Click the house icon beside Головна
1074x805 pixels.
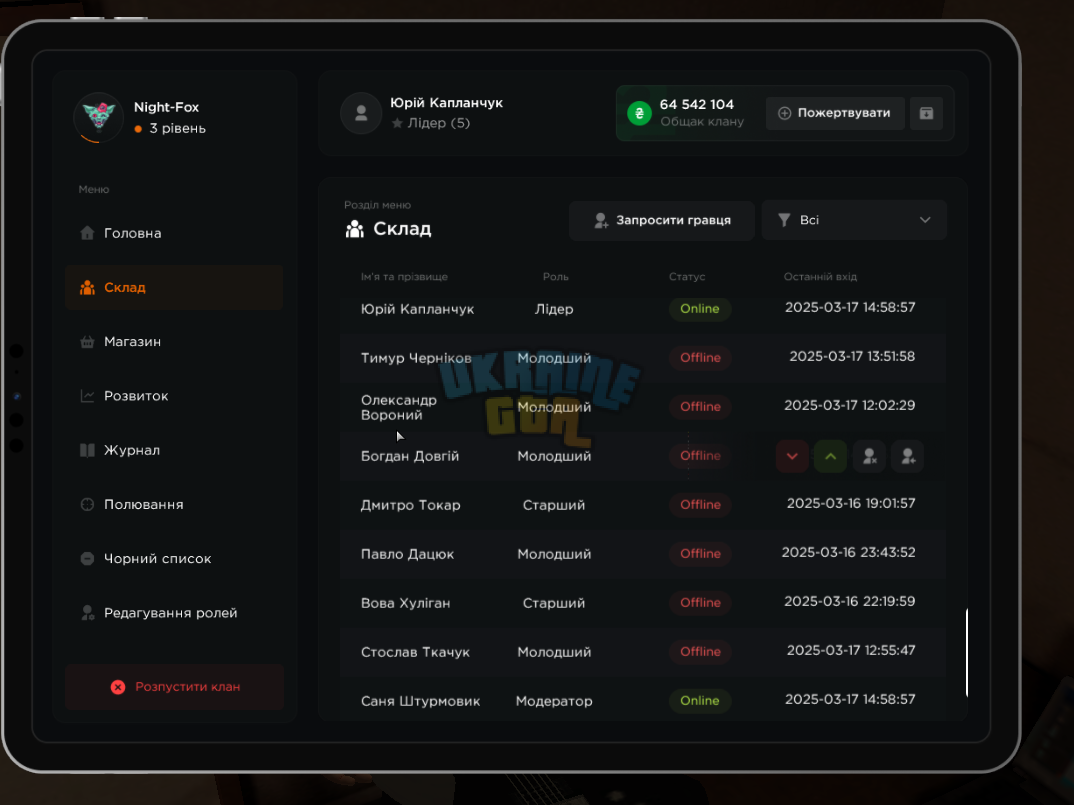[87, 233]
